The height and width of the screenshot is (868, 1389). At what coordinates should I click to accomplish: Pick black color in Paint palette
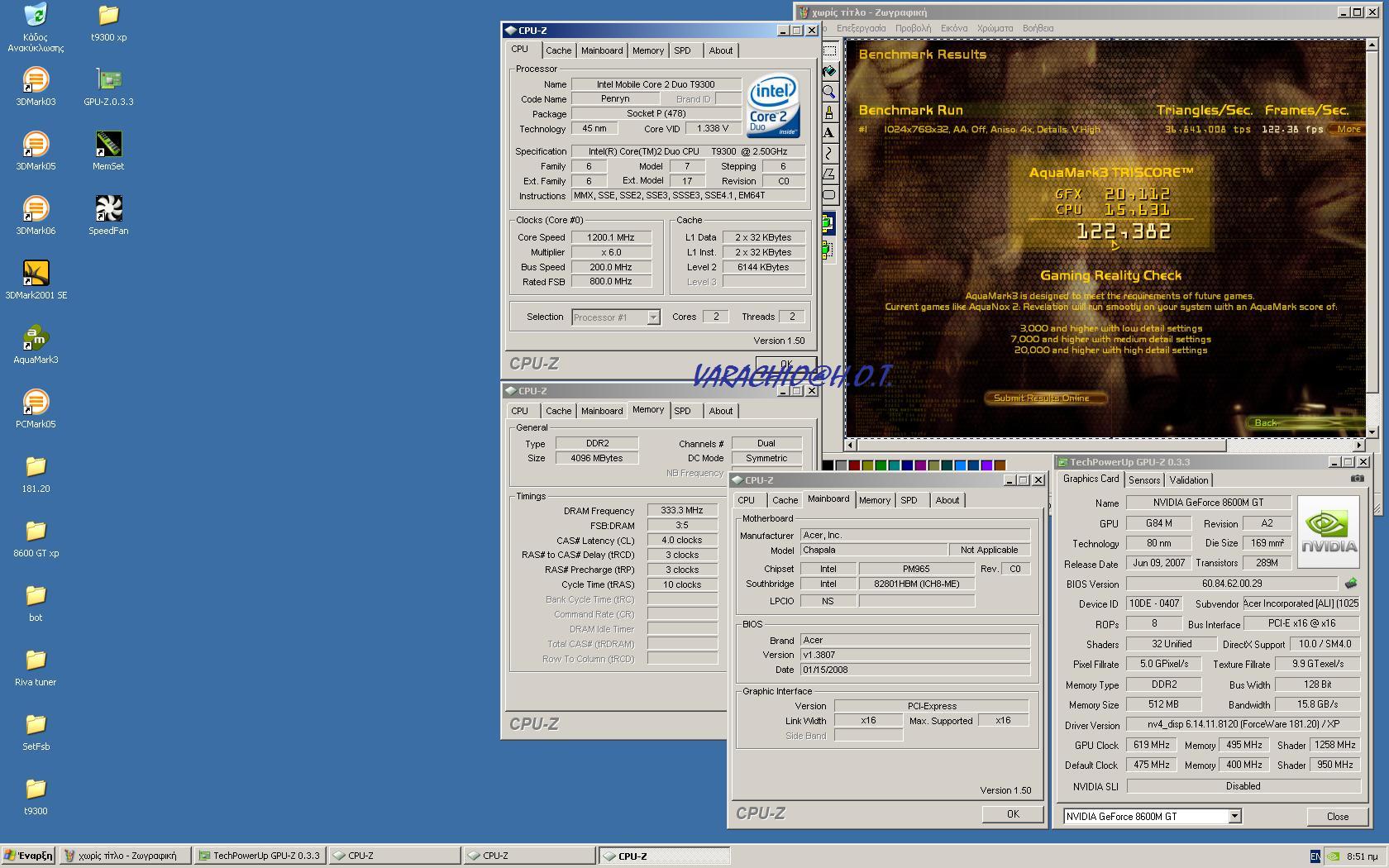pyautogui.click(x=828, y=465)
